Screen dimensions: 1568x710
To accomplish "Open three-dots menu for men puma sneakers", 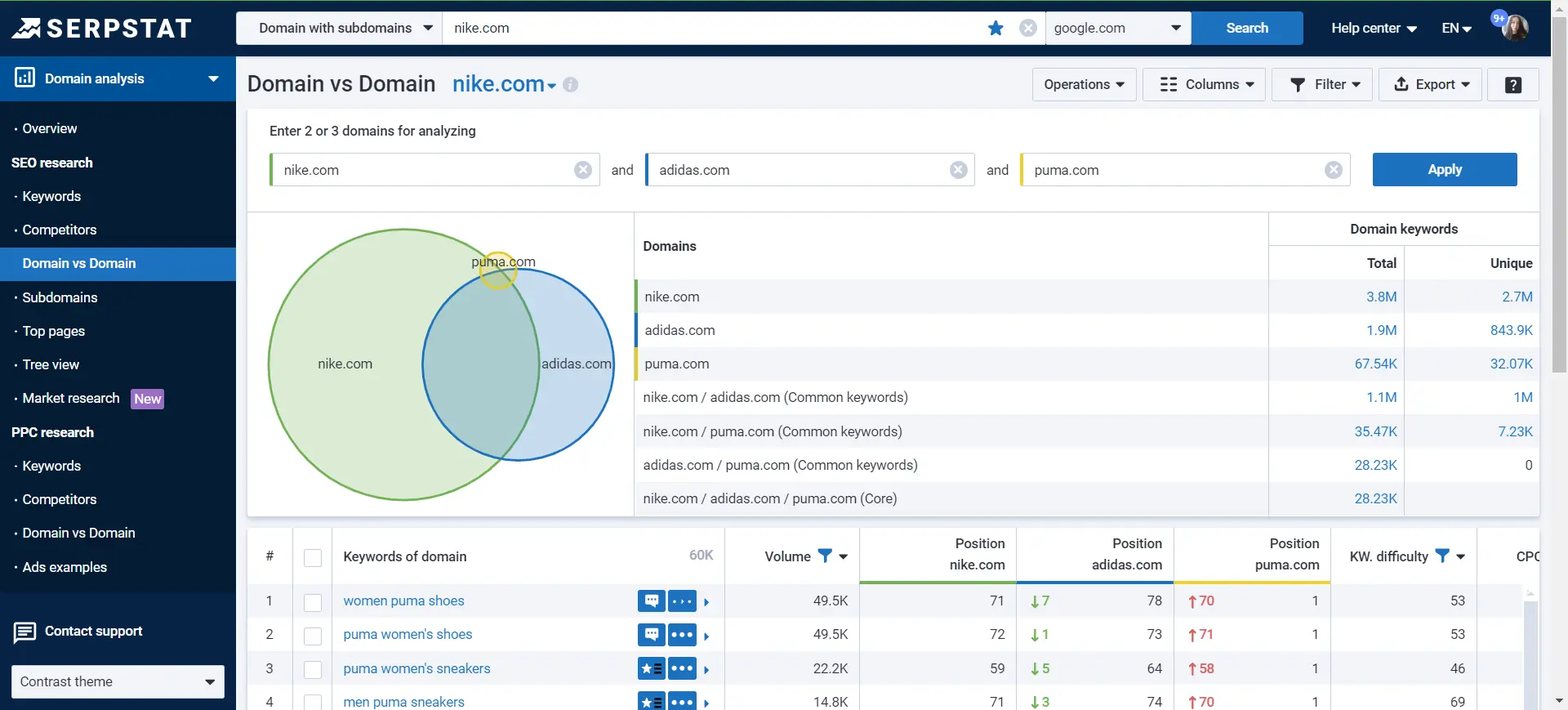I will tap(682, 701).
